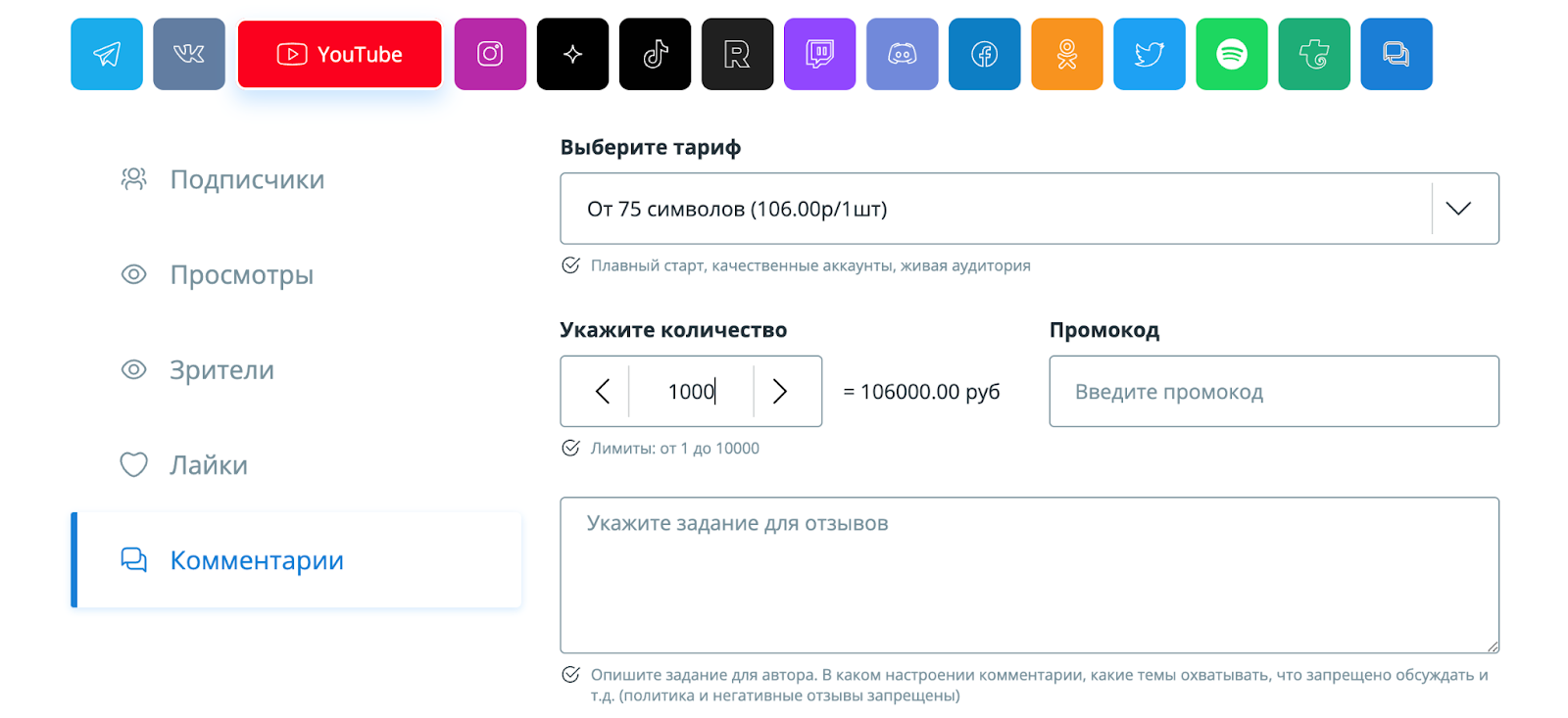
Task: Select the black sparkle star platform icon
Action: pos(573,54)
